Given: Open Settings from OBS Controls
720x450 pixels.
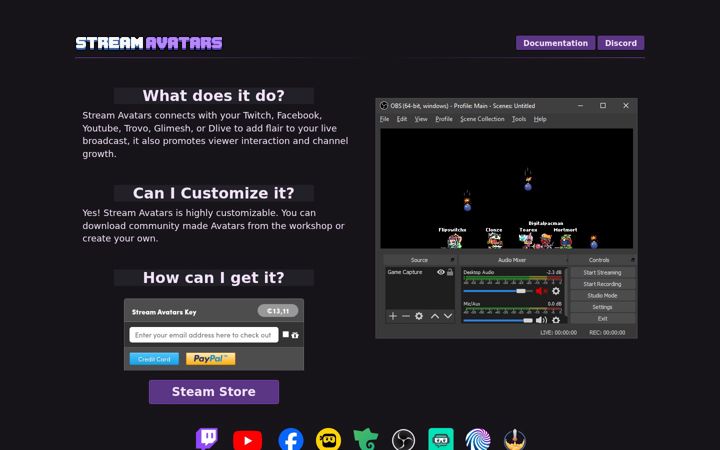Looking at the screenshot, I should (602, 307).
